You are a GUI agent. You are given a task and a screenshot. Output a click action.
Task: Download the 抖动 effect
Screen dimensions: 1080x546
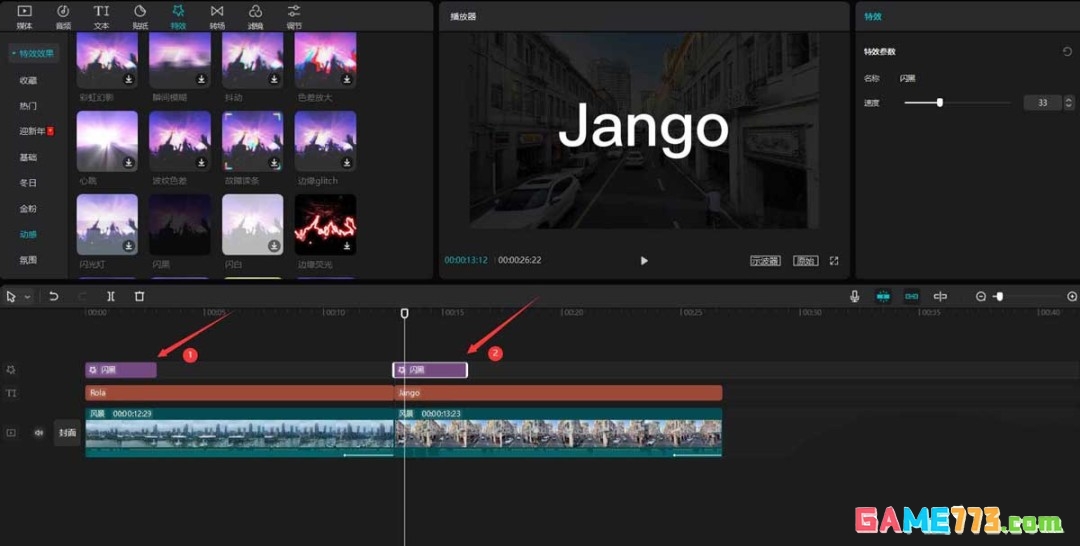(274, 79)
